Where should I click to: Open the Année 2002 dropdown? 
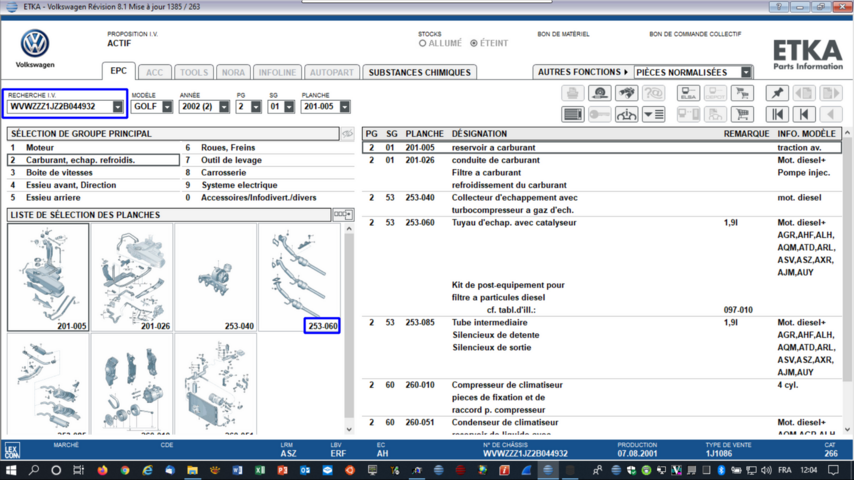click(224, 107)
